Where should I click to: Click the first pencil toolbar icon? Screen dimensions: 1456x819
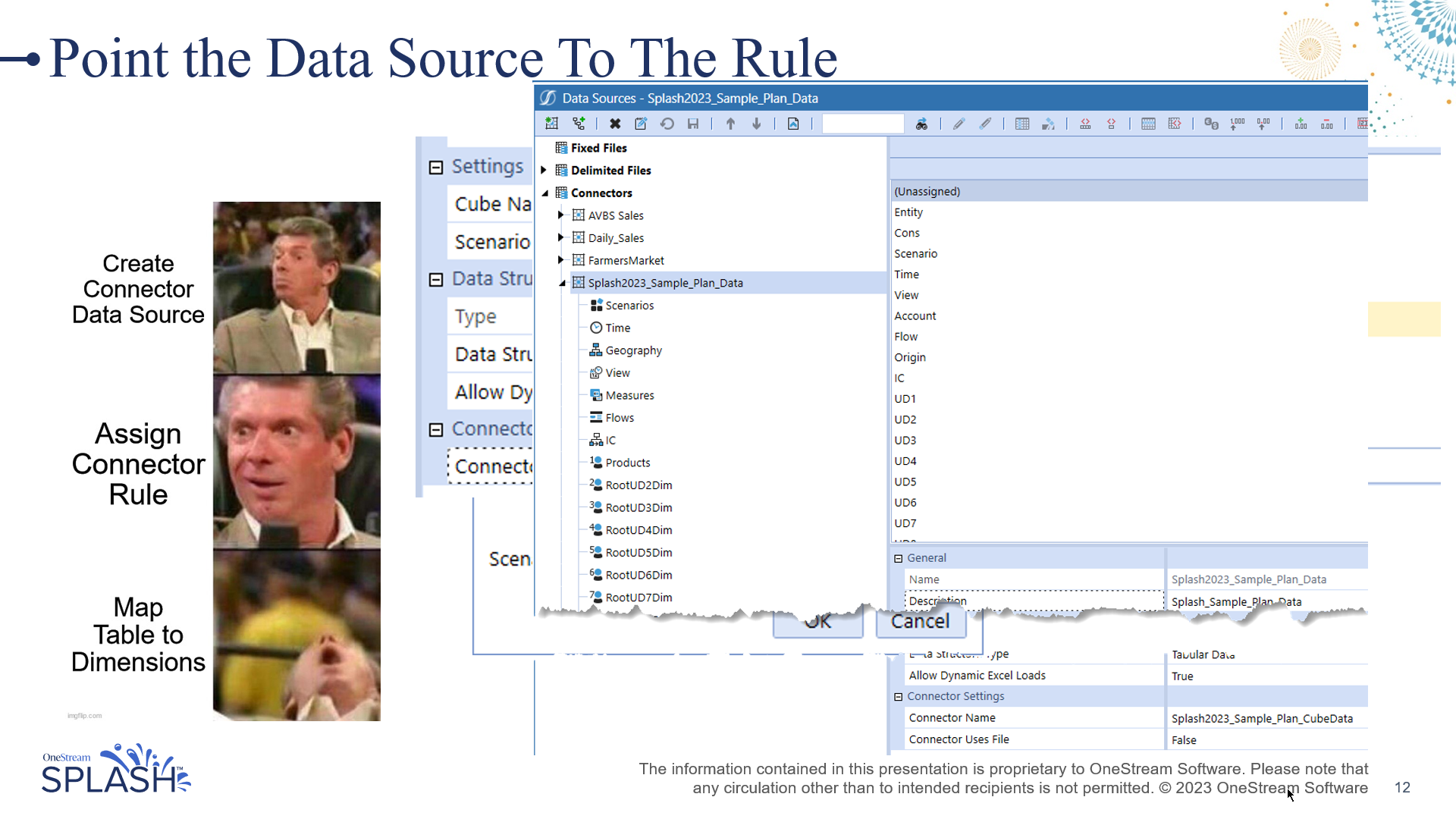(x=959, y=124)
